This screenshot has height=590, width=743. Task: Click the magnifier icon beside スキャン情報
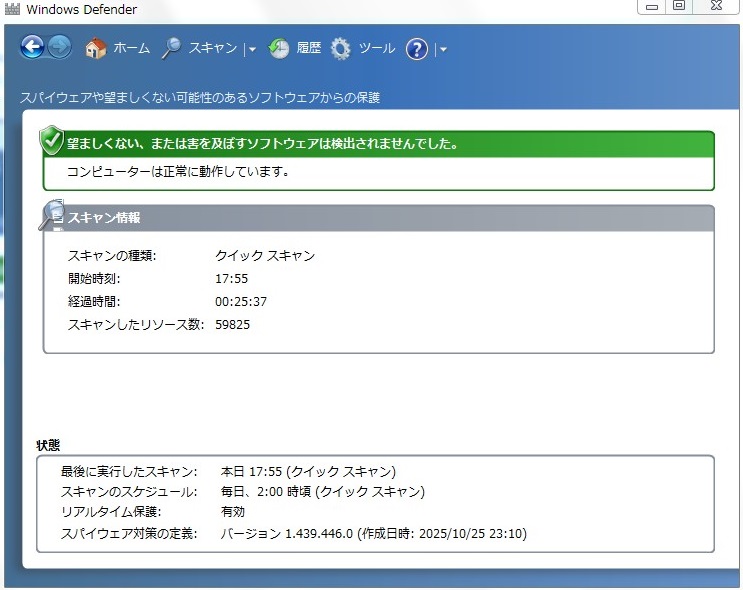click(x=52, y=215)
